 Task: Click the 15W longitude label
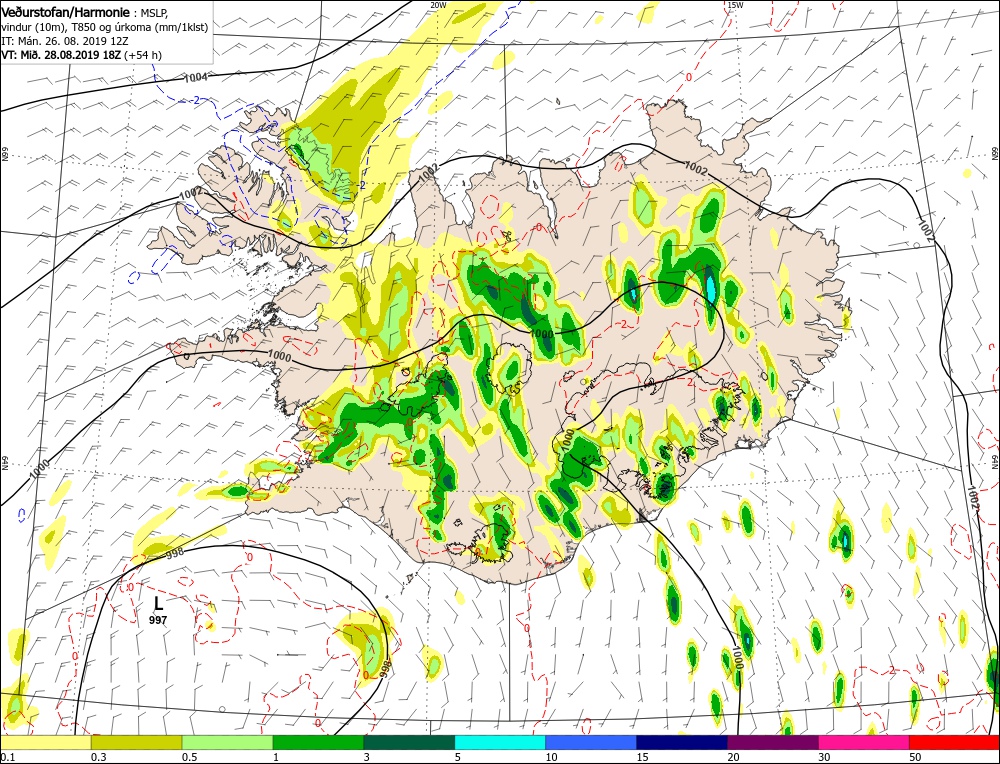click(735, 4)
